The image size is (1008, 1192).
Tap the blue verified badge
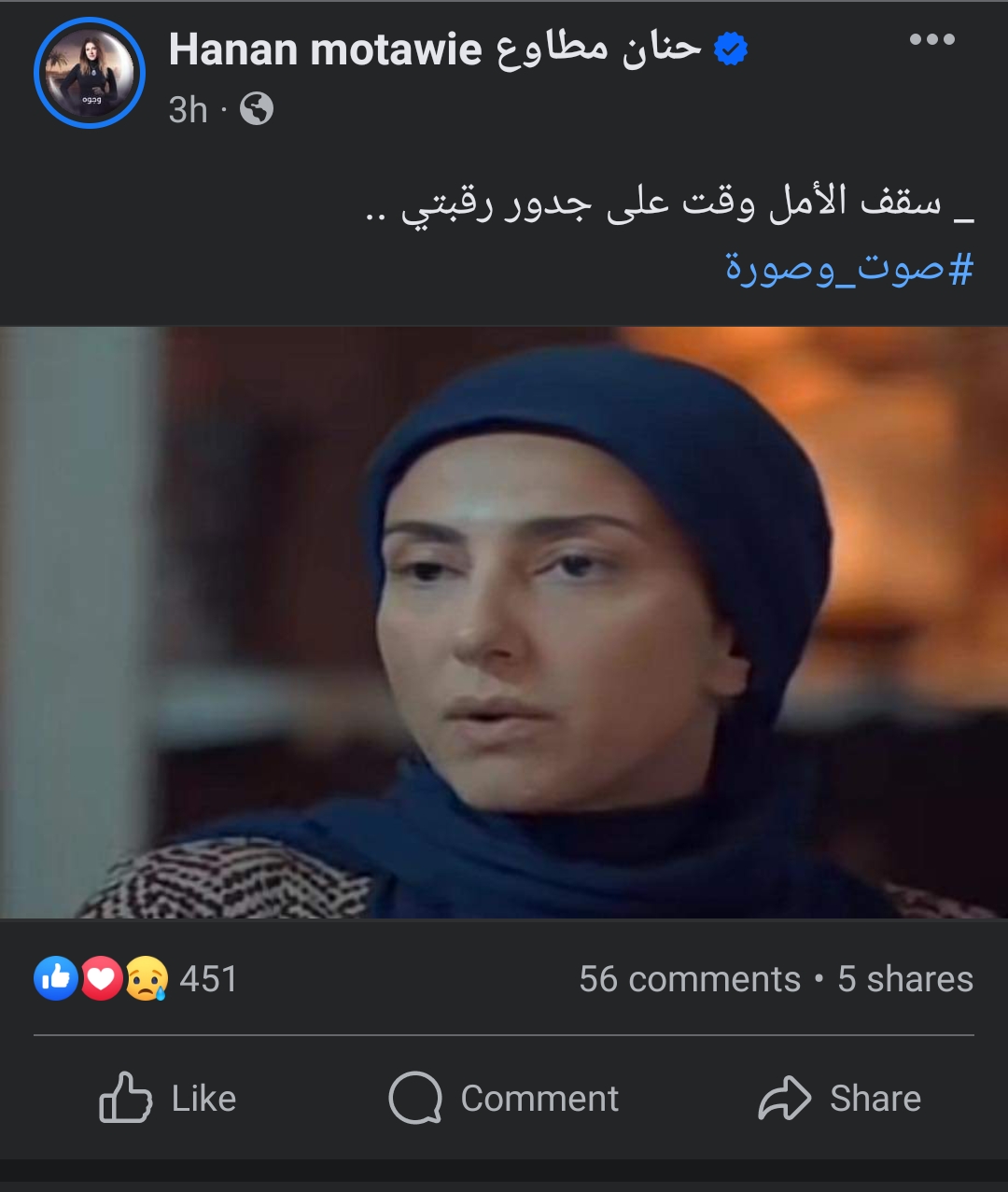(x=731, y=49)
